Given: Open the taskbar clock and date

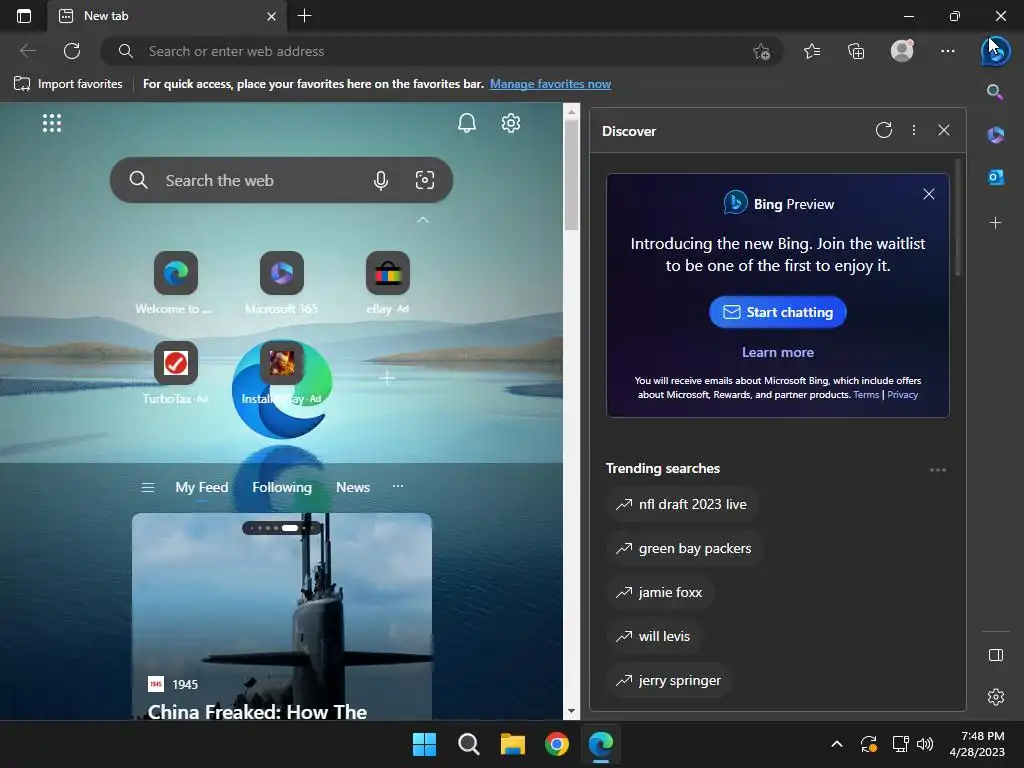Looking at the screenshot, I should point(977,744).
